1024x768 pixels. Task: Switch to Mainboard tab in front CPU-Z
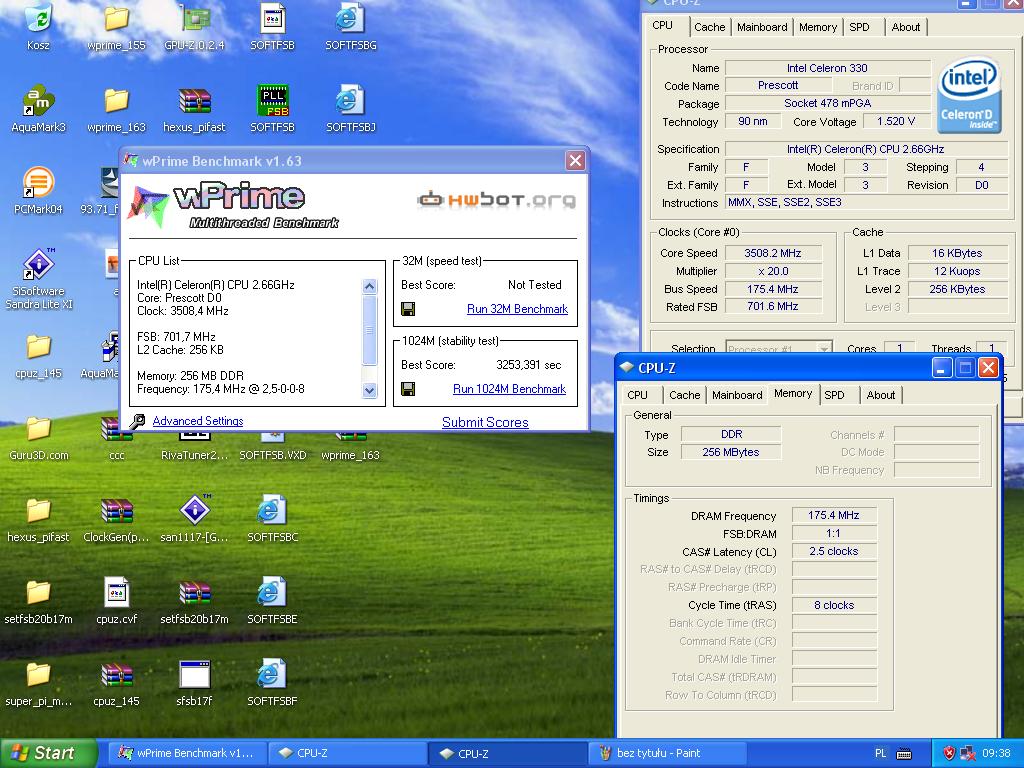click(737, 395)
